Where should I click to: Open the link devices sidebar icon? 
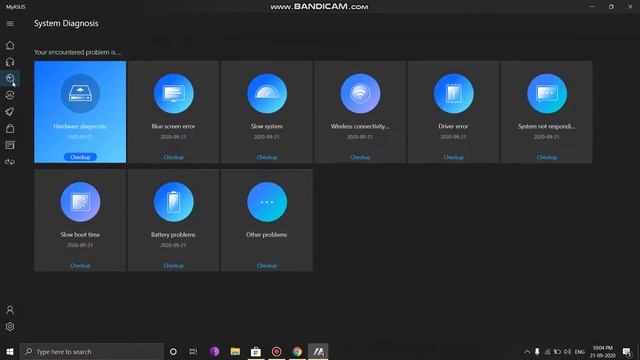pos(10,162)
